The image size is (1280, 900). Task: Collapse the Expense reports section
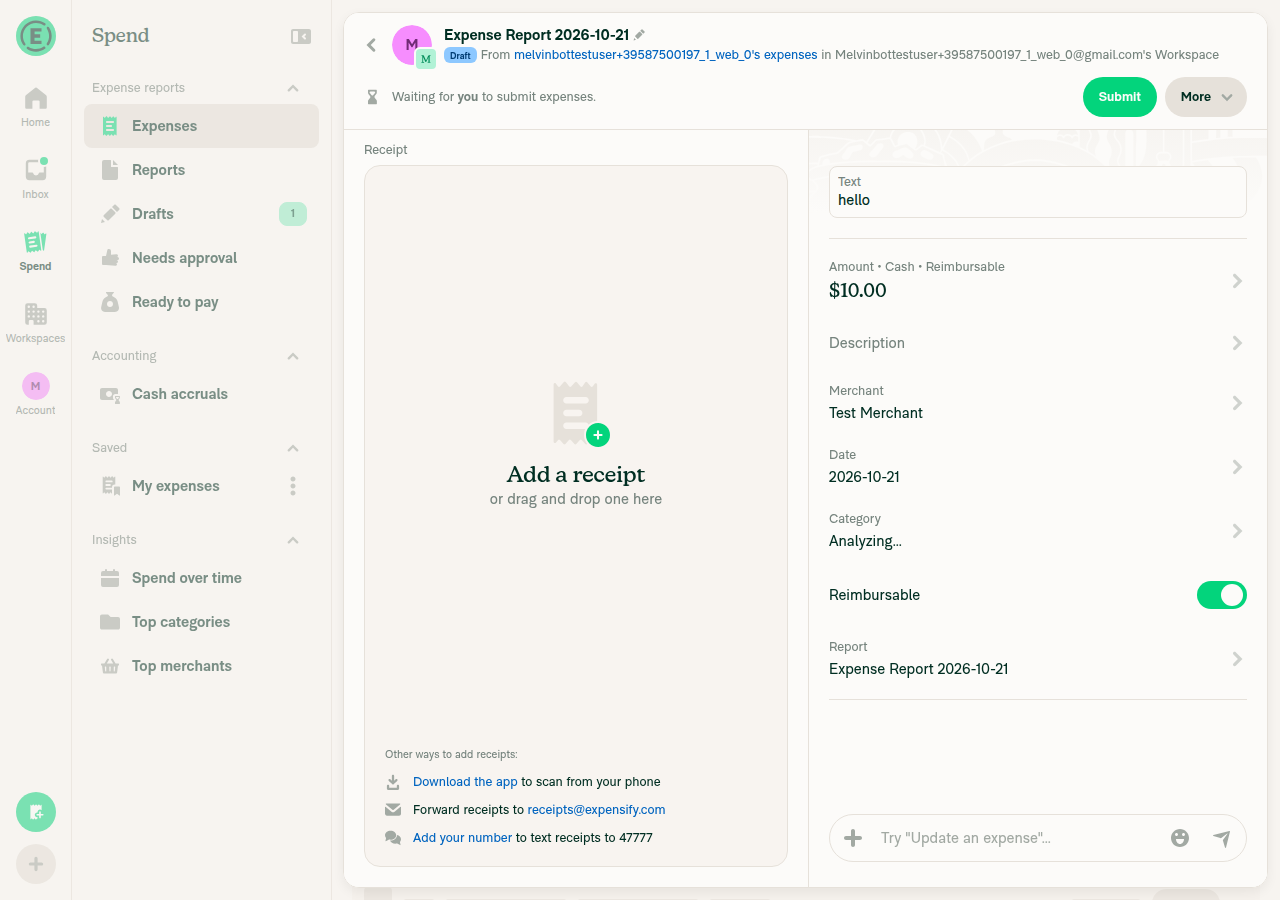[x=293, y=88]
